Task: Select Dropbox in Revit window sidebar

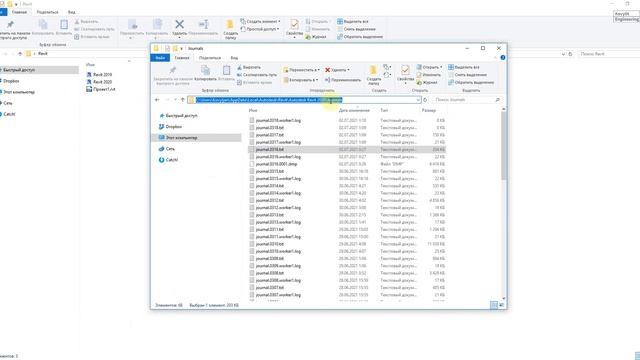Action: pos(11,81)
